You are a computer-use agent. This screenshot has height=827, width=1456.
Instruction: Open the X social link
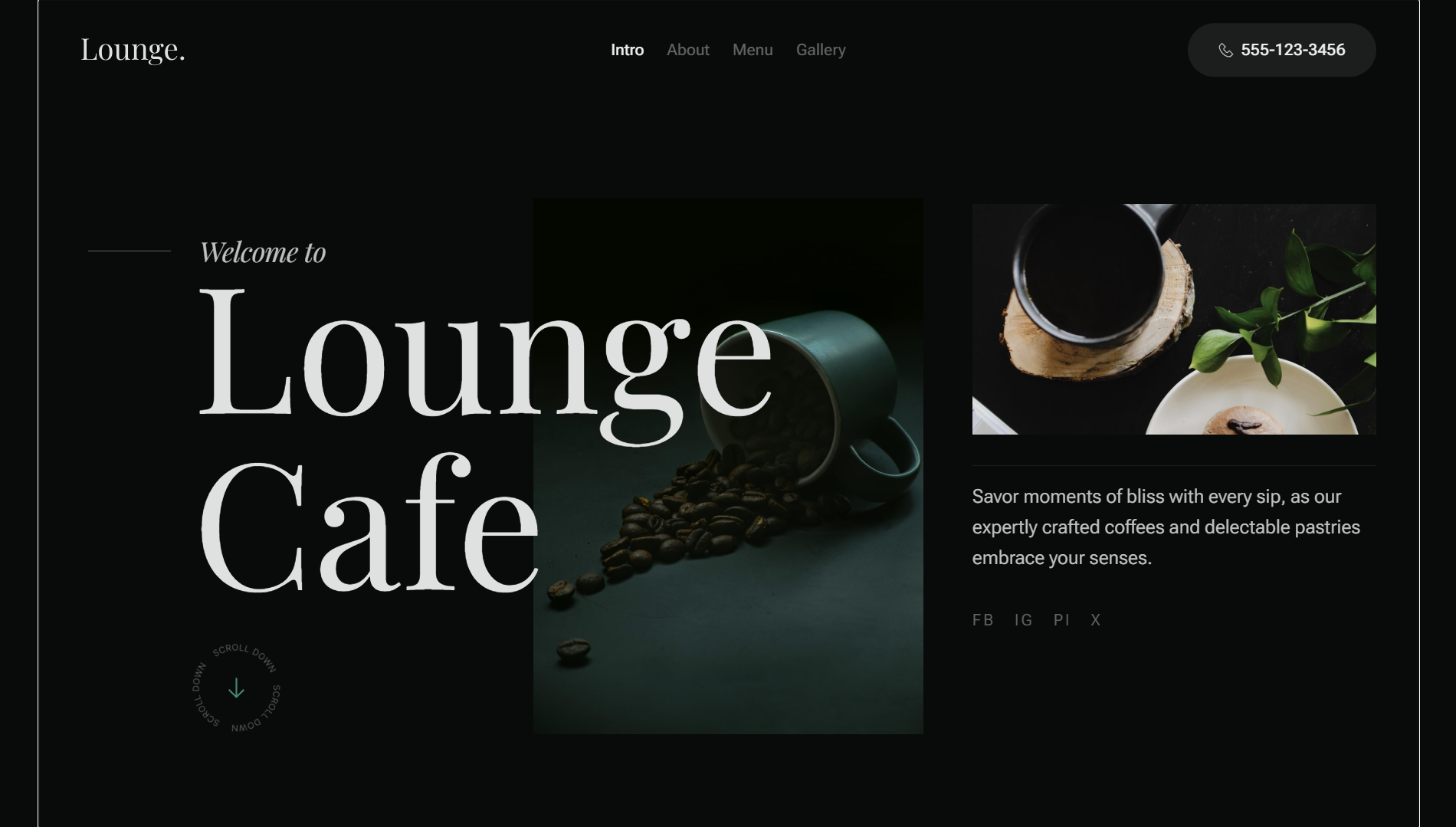coord(1096,620)
